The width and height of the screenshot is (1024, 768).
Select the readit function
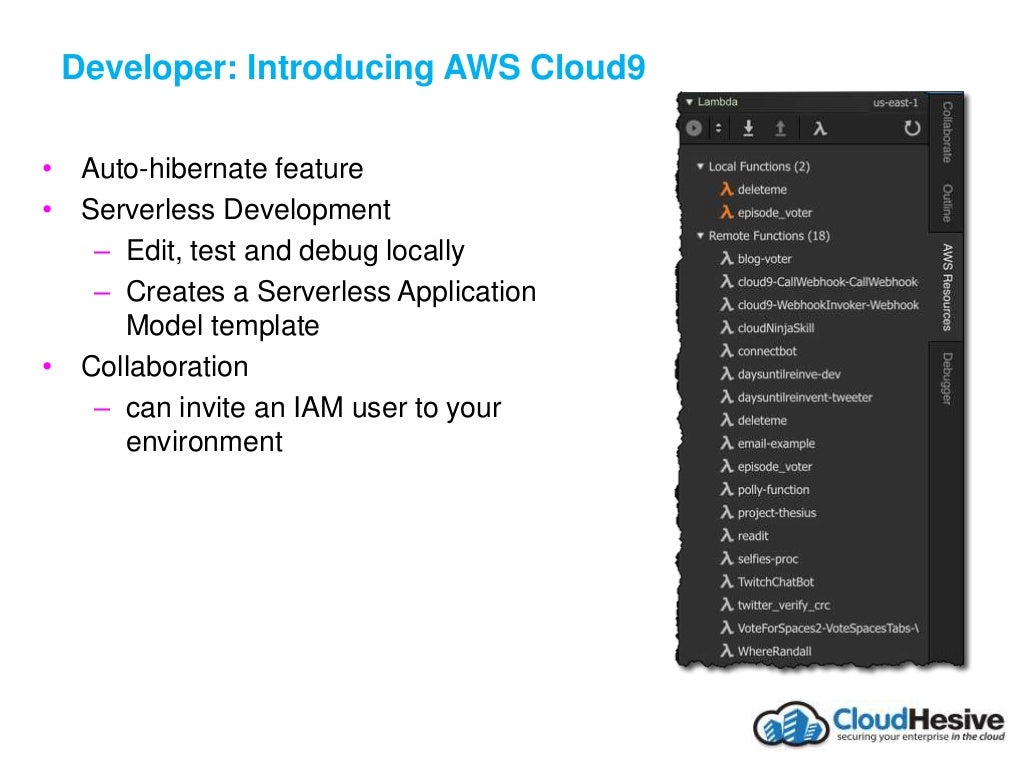(752, 536)
